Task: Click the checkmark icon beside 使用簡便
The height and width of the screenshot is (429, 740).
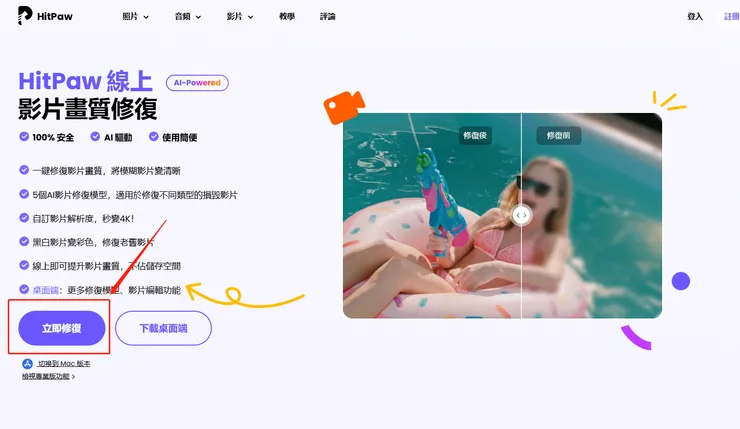Action: pyautogui.click(x=153, y=137)
